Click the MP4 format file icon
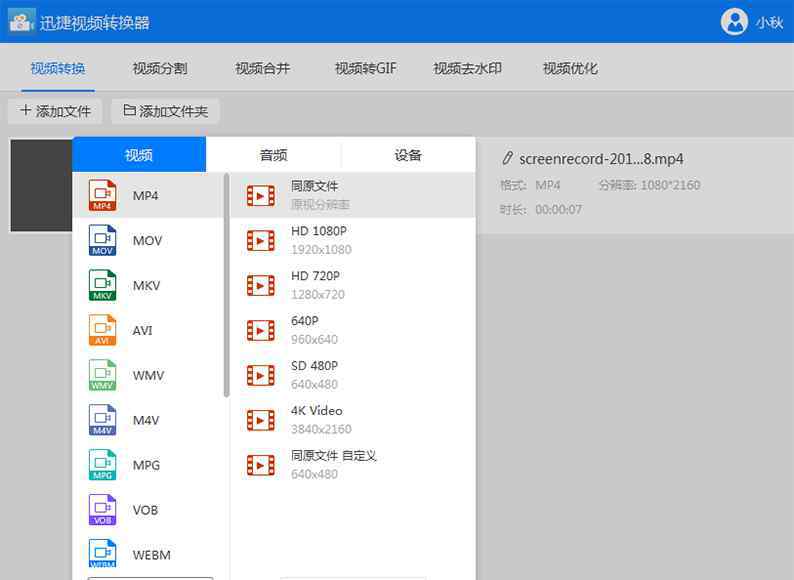The height and width of the screenshot is (580, 794). (102, 195)
